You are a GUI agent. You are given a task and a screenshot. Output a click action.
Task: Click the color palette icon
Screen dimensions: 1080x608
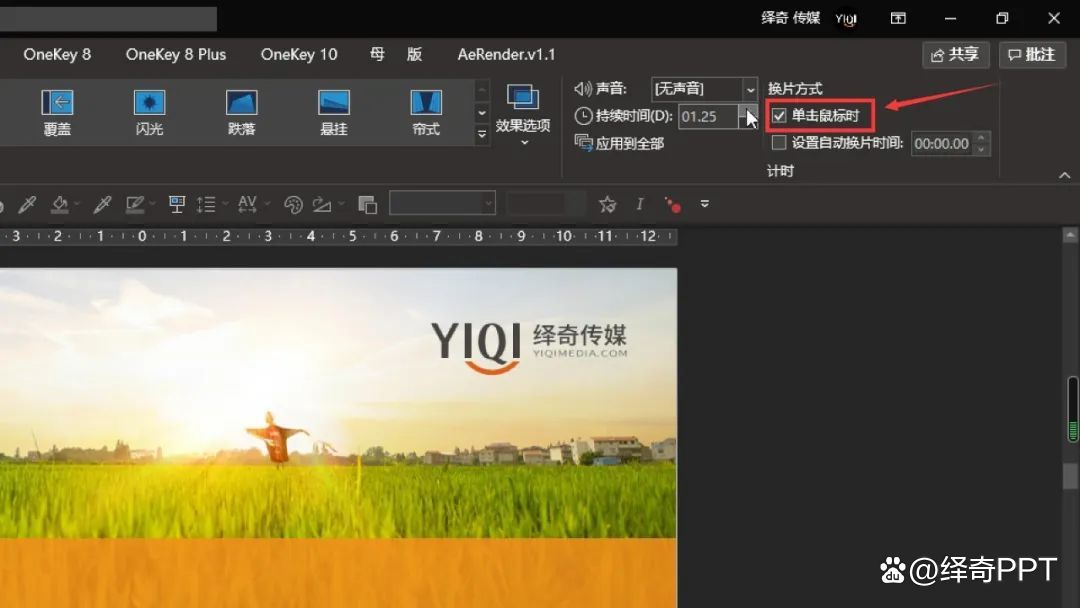click(293, 205)
